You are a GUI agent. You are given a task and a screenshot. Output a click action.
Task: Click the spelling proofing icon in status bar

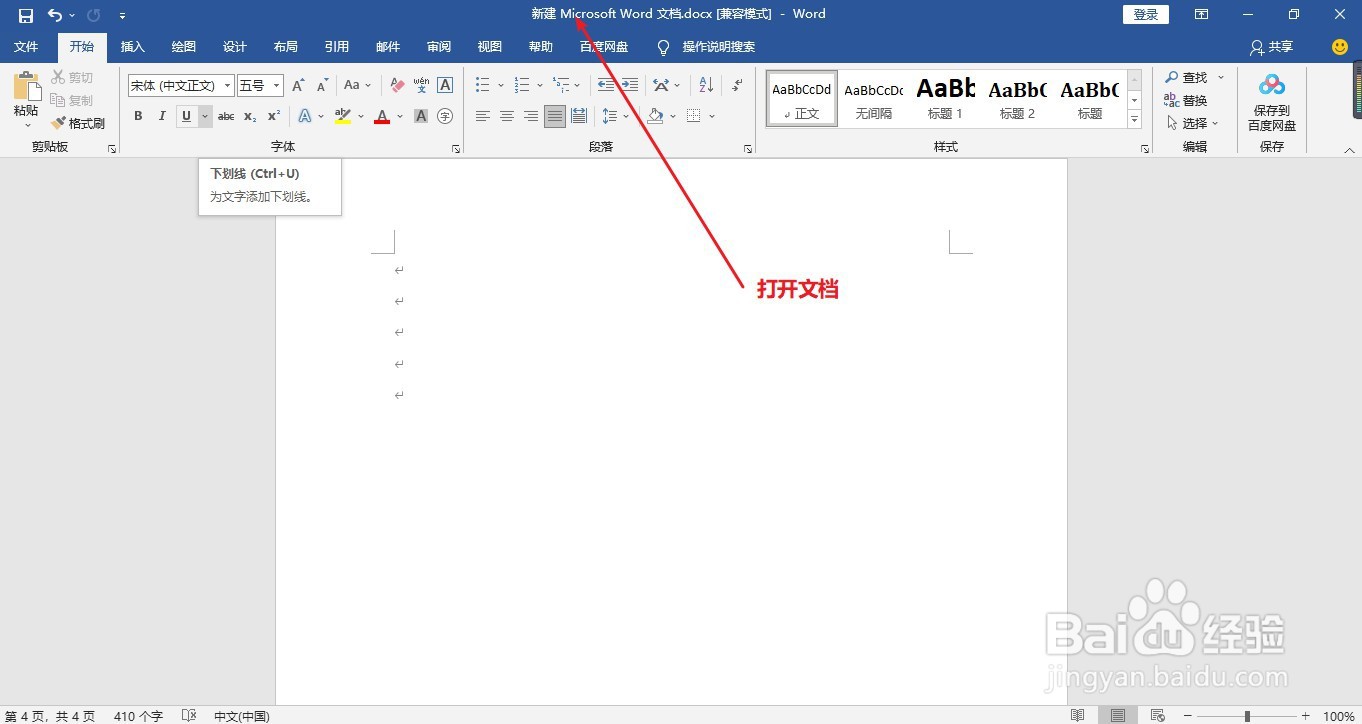(x=189, y=716)
